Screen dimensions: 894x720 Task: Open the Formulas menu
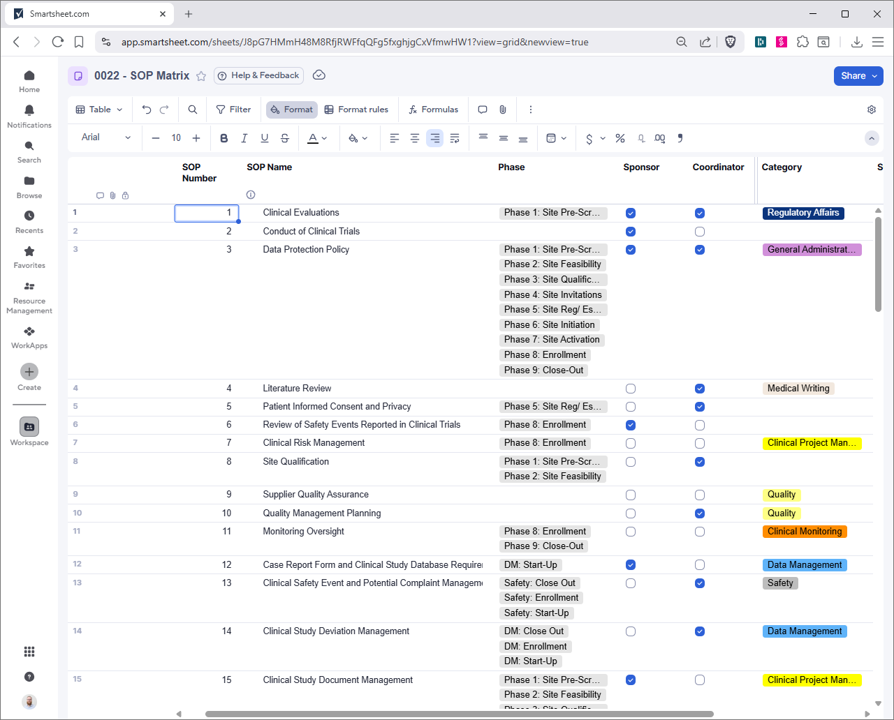pos(433,110)
